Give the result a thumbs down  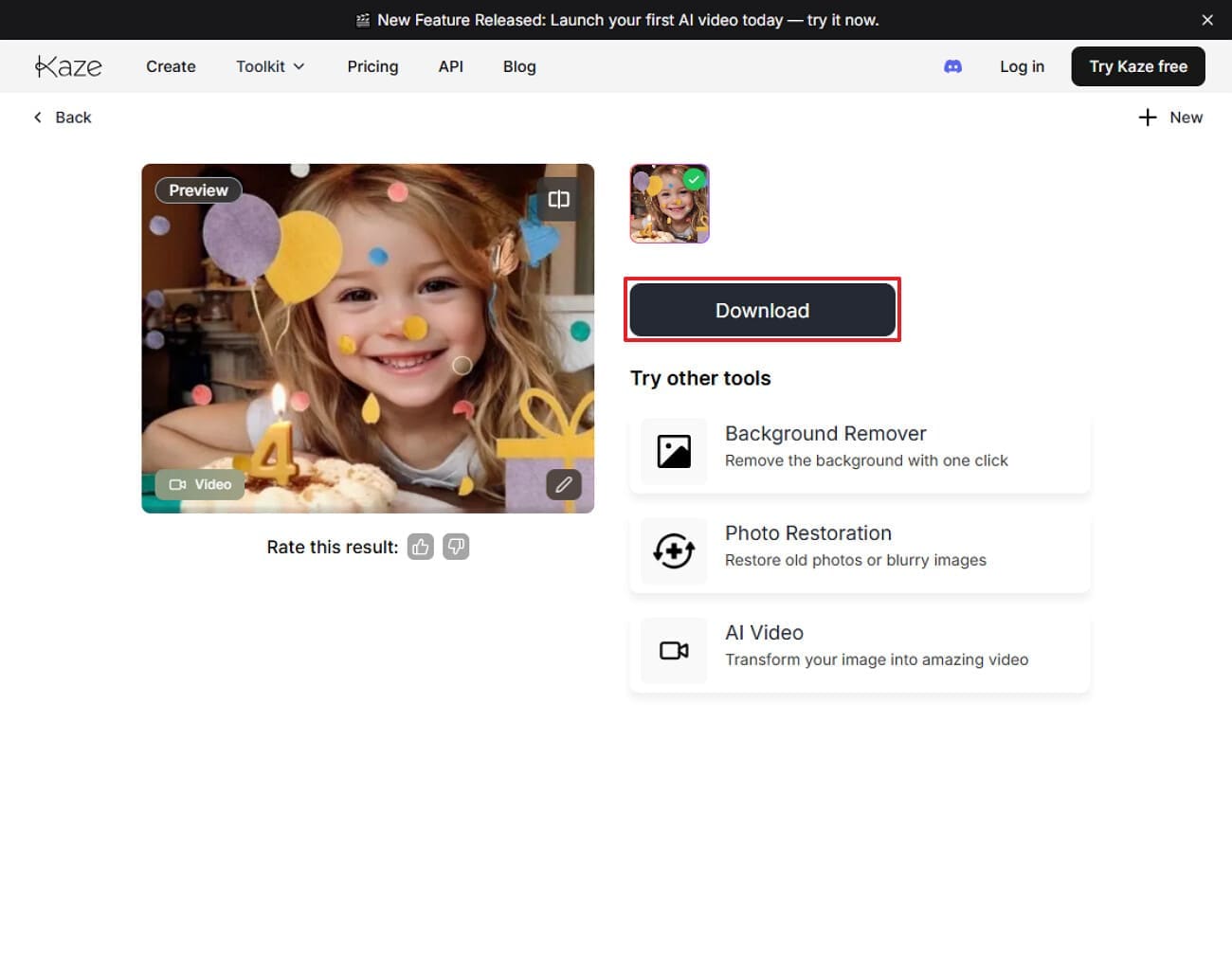pyautogui.click(x=456, y=547)
